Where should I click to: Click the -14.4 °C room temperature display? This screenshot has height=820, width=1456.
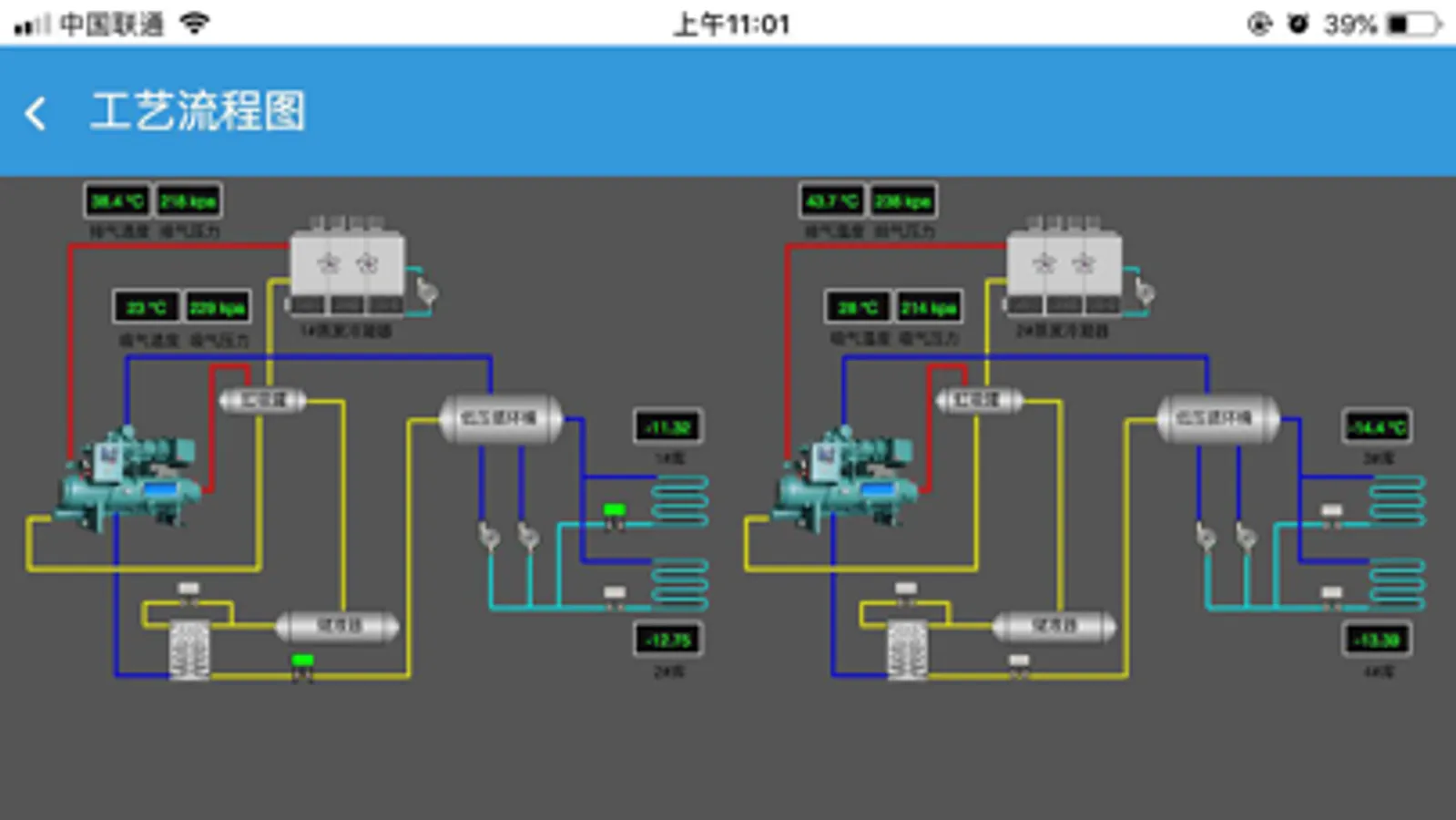coord(1377,426)
